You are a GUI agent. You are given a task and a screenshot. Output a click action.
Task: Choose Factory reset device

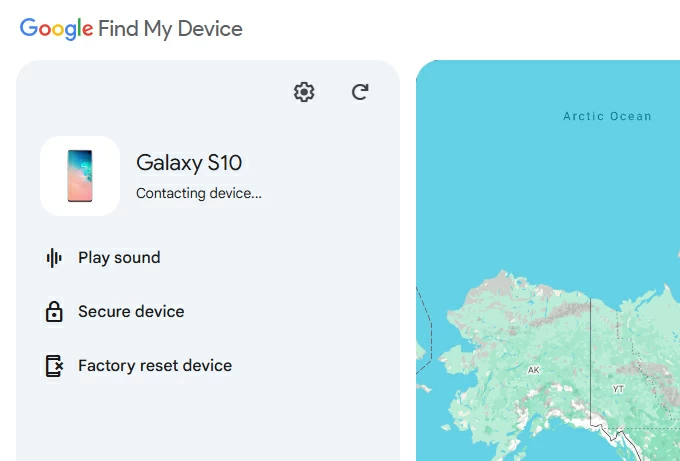tap(155, 366)
